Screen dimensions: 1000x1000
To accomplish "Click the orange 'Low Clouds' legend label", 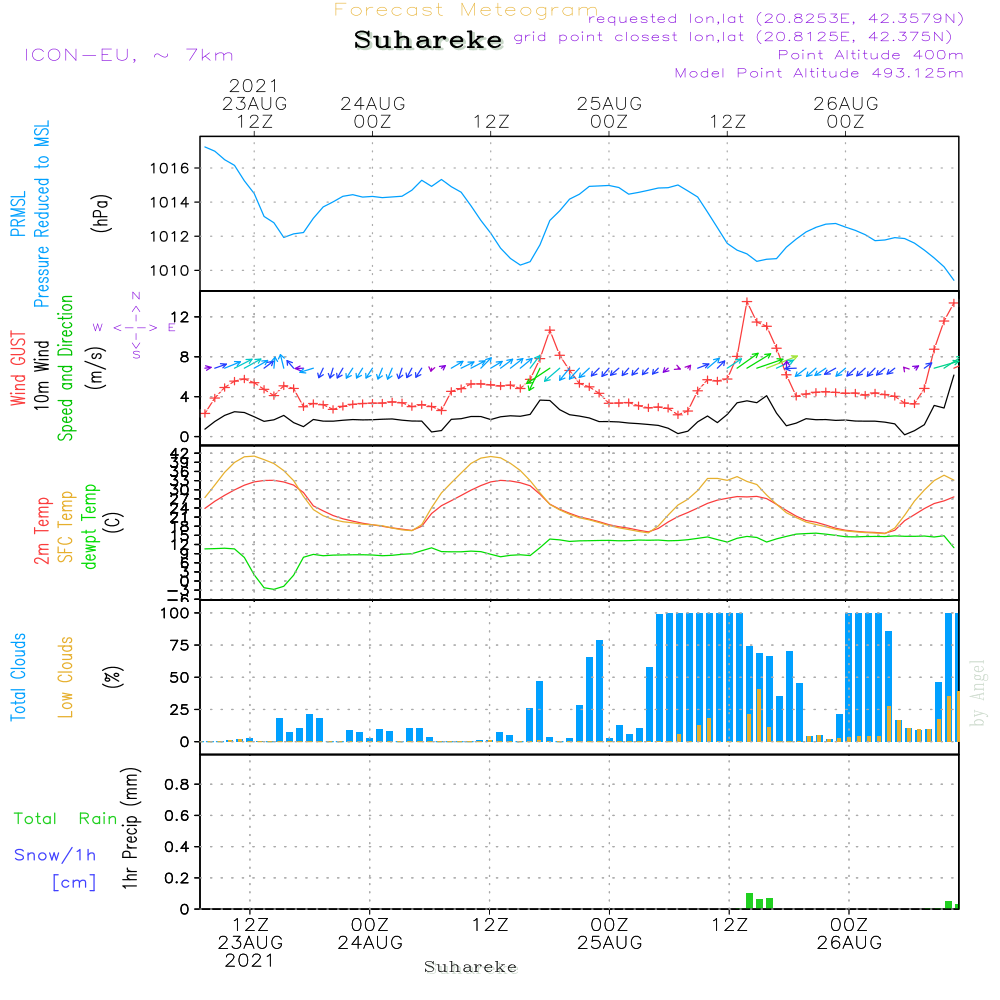I will pyautogui.click(x=66, y=677).
